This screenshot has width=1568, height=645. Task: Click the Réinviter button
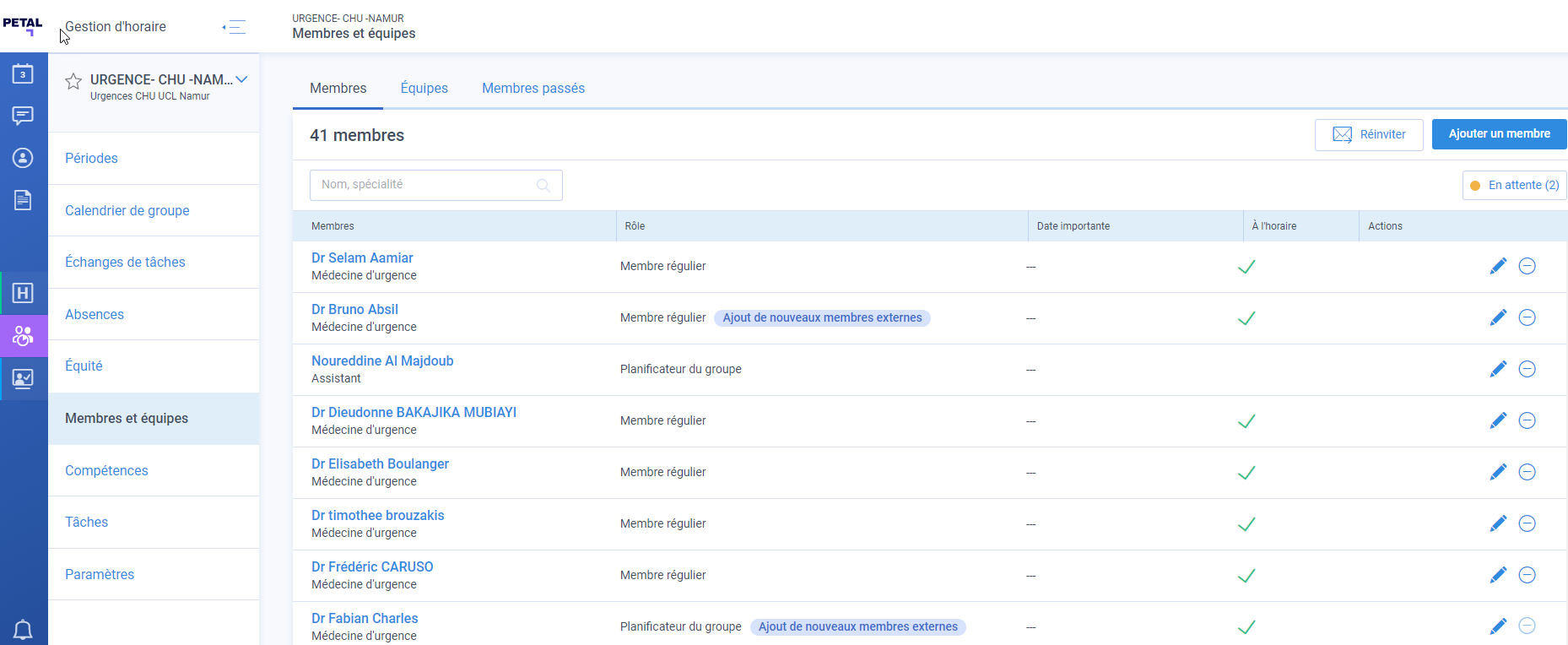1369,135
